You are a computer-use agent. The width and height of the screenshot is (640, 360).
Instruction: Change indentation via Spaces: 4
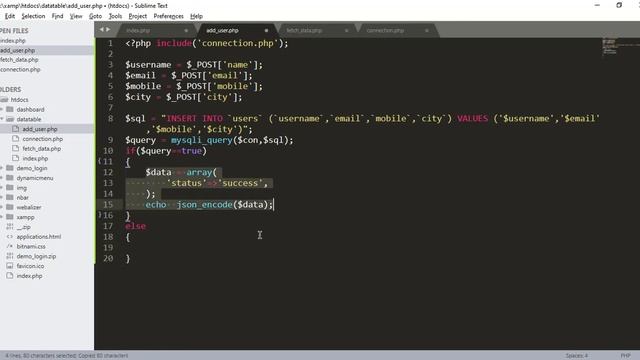point(576,356)
